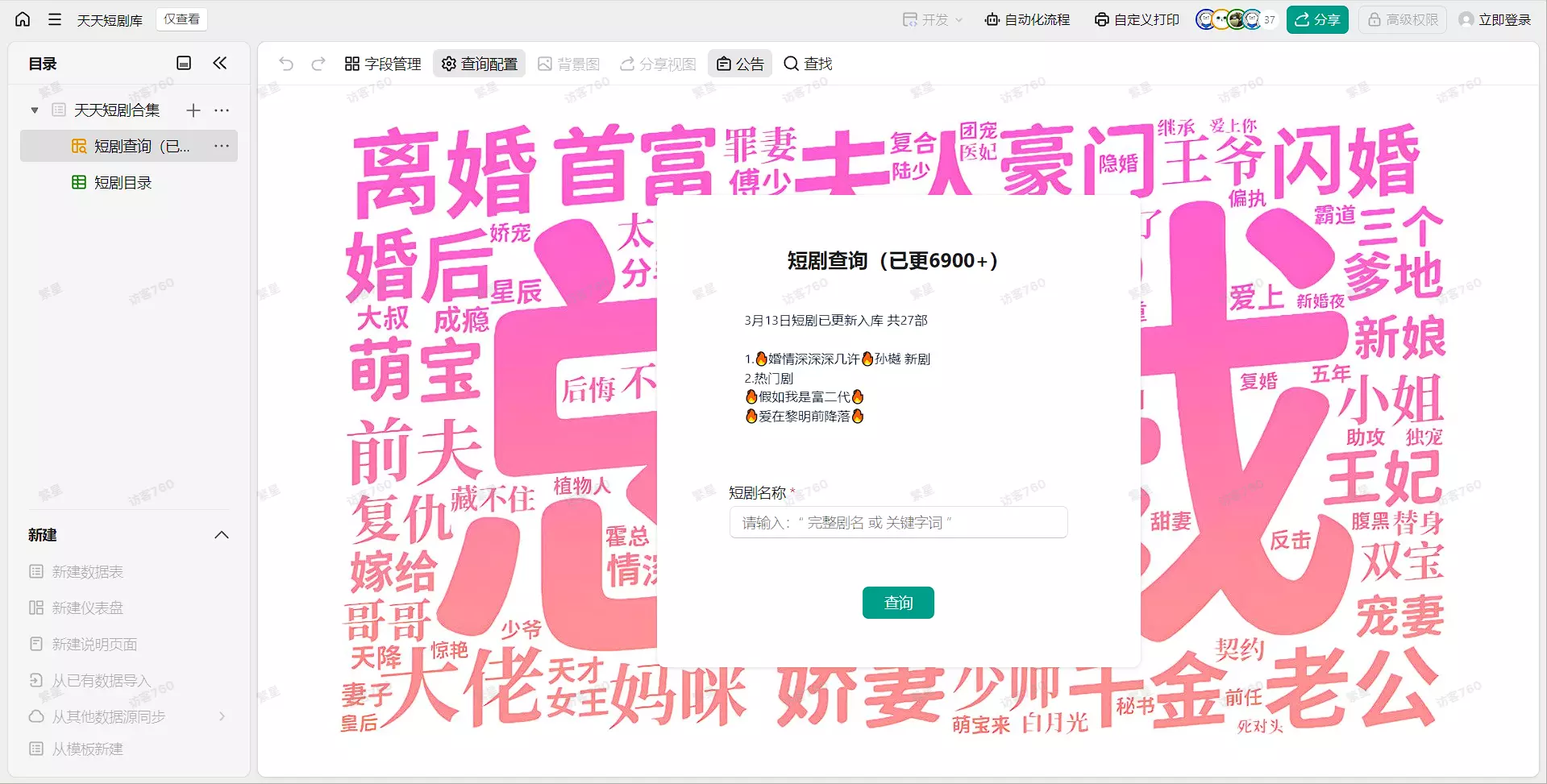Add a new item with the plus icon
This screenshot has width=1547, height=784.
[193, 110]
